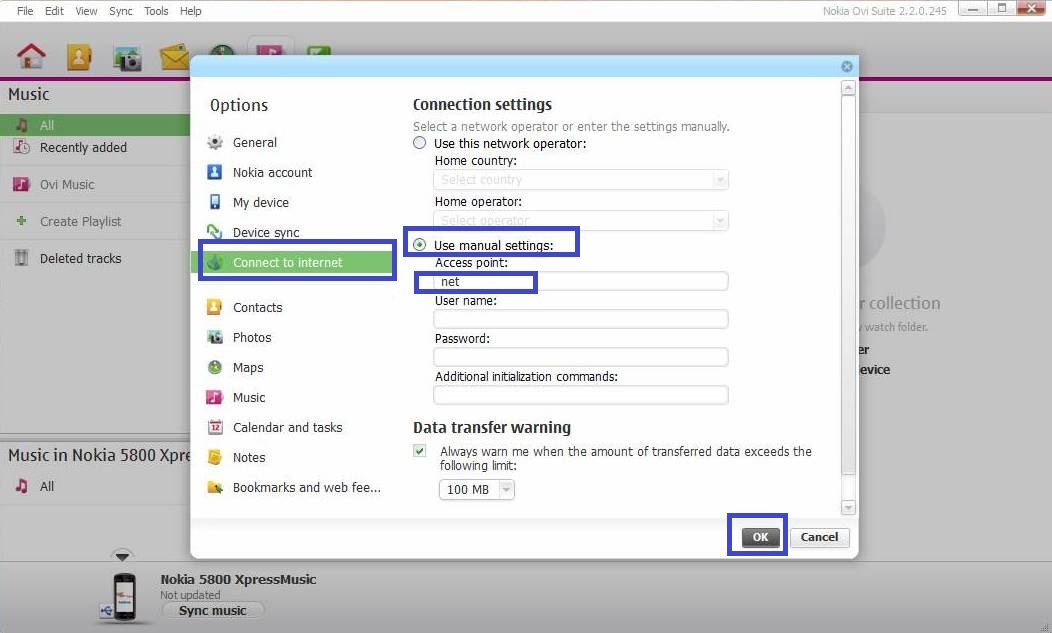The width and height of the screenshot is (1052, 633).
Task: Close the Options dialog with X icon
Action: click(x=847, y=66)
